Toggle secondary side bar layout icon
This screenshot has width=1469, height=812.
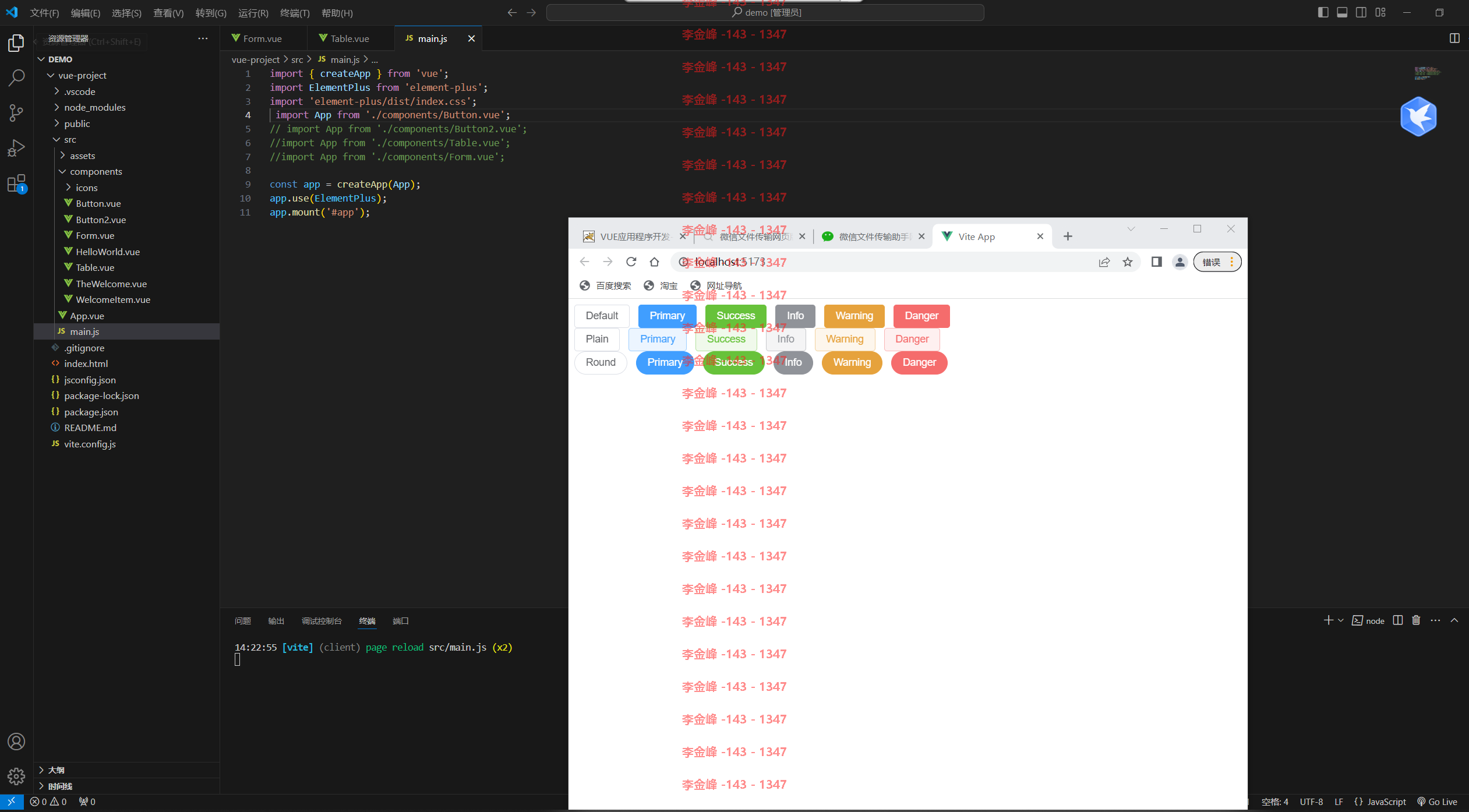pyautogui.click(x=1361, y=13)
